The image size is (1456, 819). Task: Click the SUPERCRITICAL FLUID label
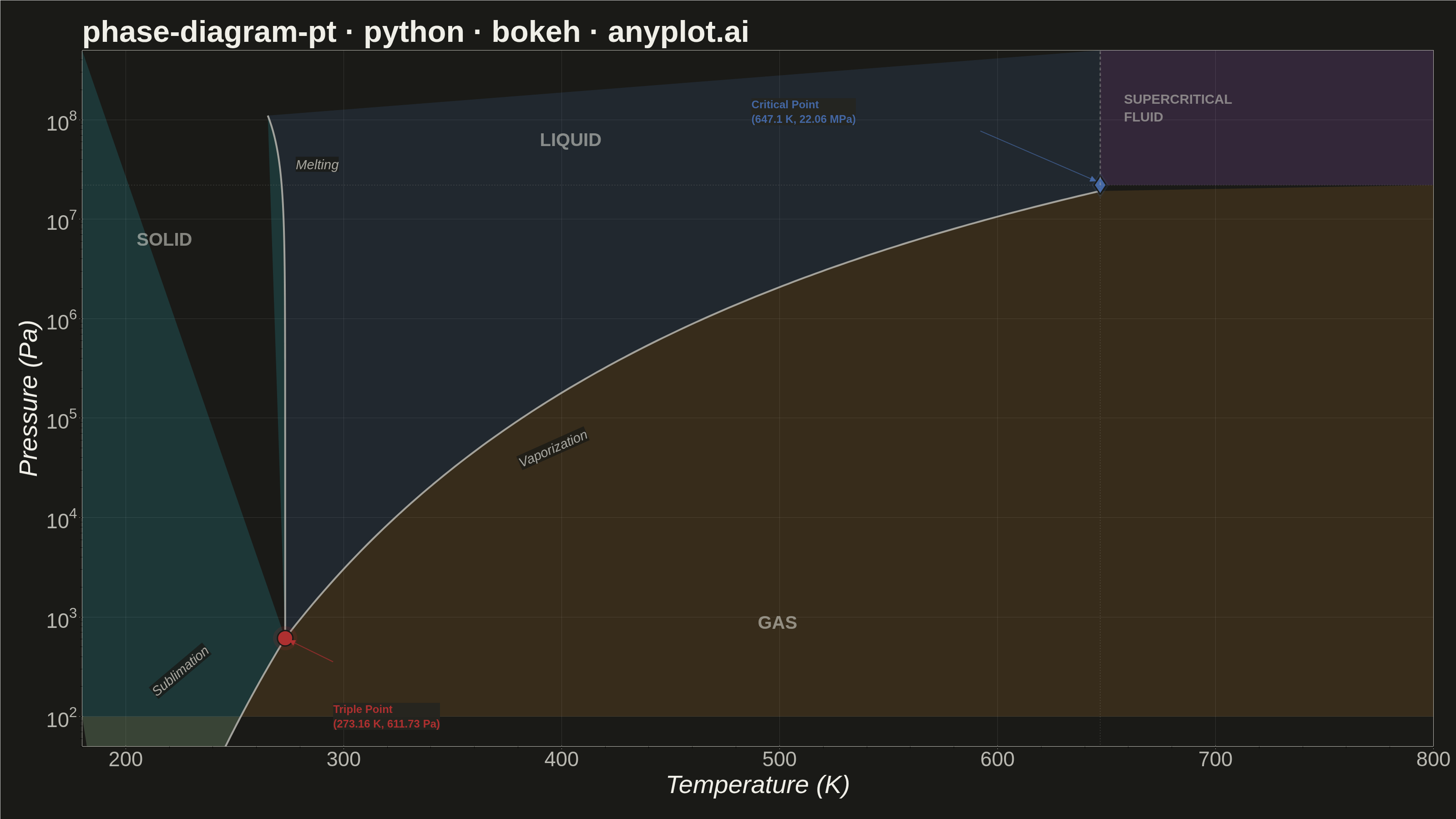(x=1178, y=108)
